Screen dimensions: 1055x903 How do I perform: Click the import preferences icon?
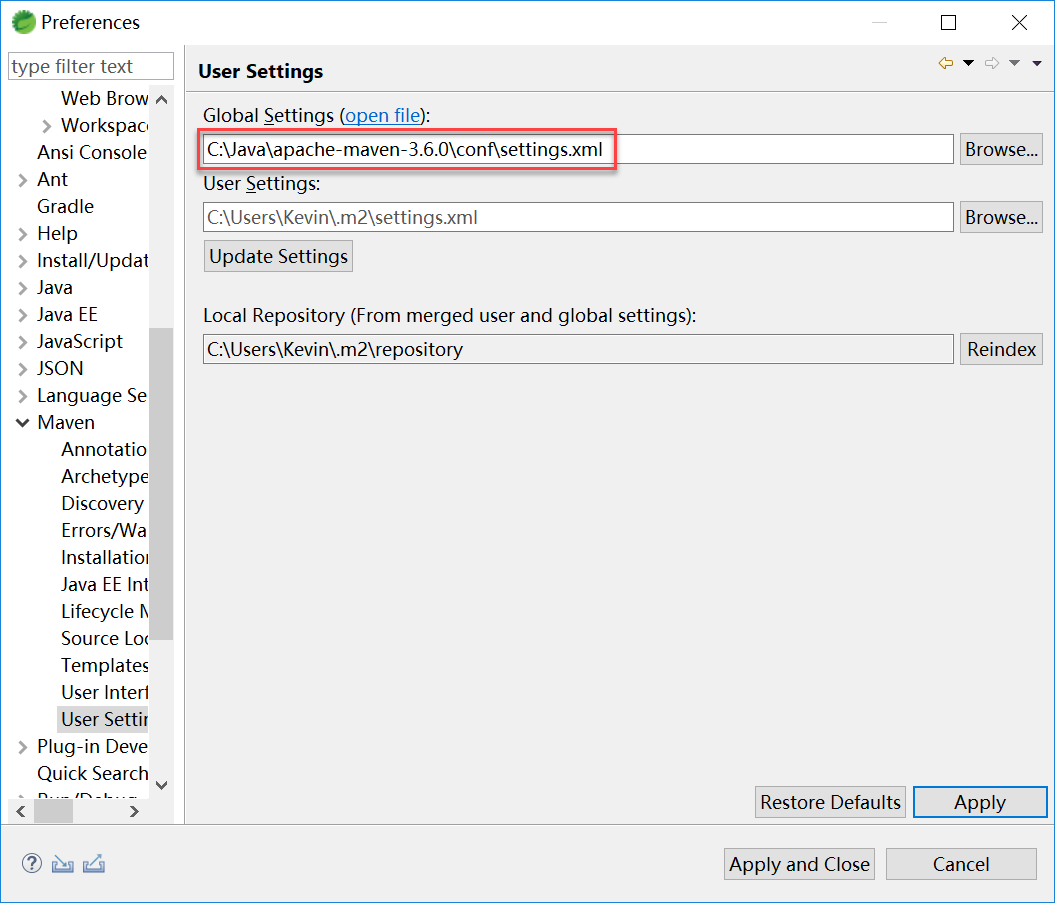[x=63, y=863]
